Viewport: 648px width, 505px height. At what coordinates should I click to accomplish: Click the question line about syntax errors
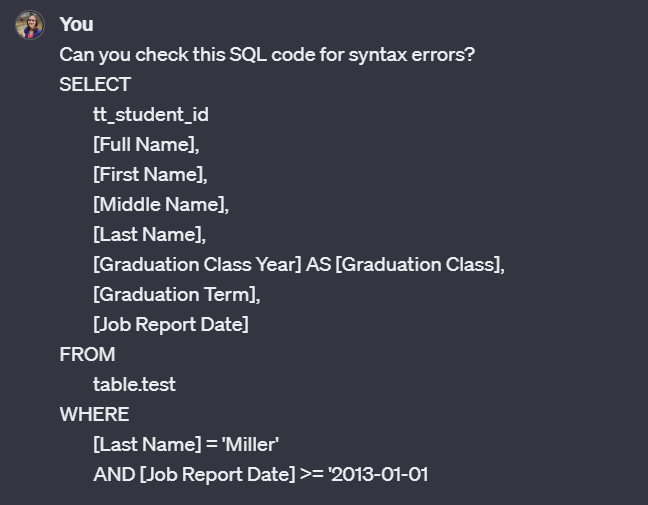pyautogui.click(x=267, y=55)
